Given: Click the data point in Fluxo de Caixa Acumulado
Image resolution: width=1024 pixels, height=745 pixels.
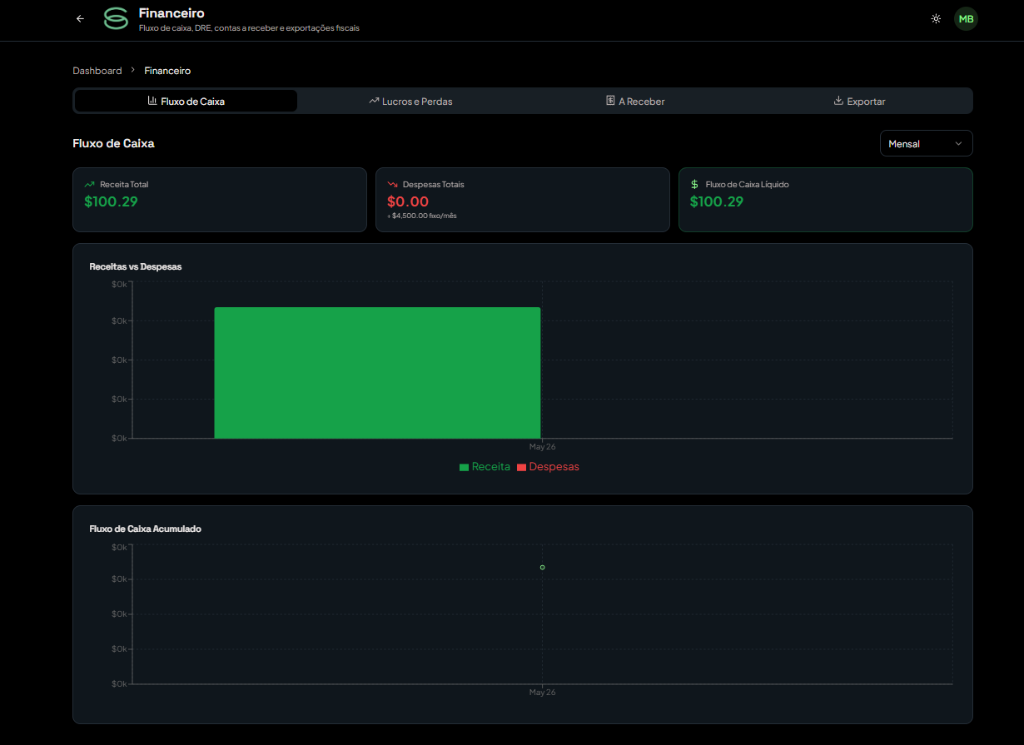Looking at the screenshot, I should tap(542, 567).
